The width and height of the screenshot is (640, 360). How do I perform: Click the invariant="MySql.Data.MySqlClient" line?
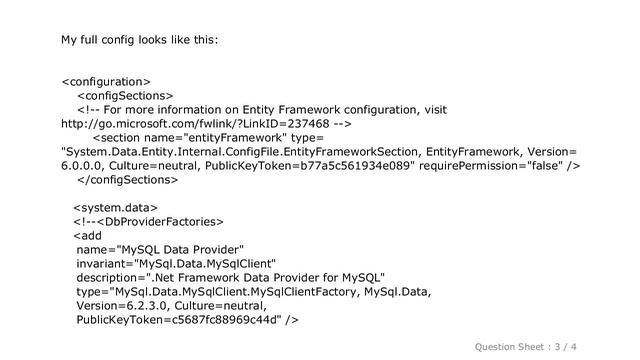[176, 264]
